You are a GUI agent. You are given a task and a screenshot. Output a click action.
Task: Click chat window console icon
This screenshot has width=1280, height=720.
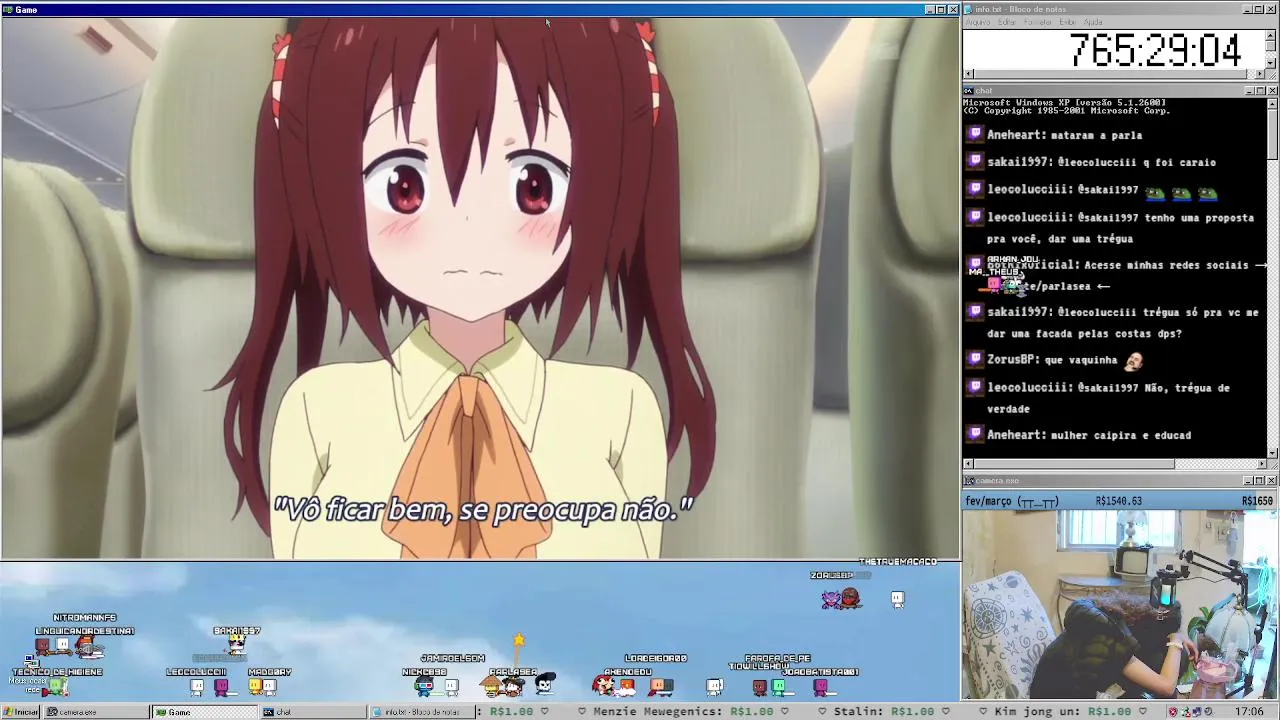969,91
